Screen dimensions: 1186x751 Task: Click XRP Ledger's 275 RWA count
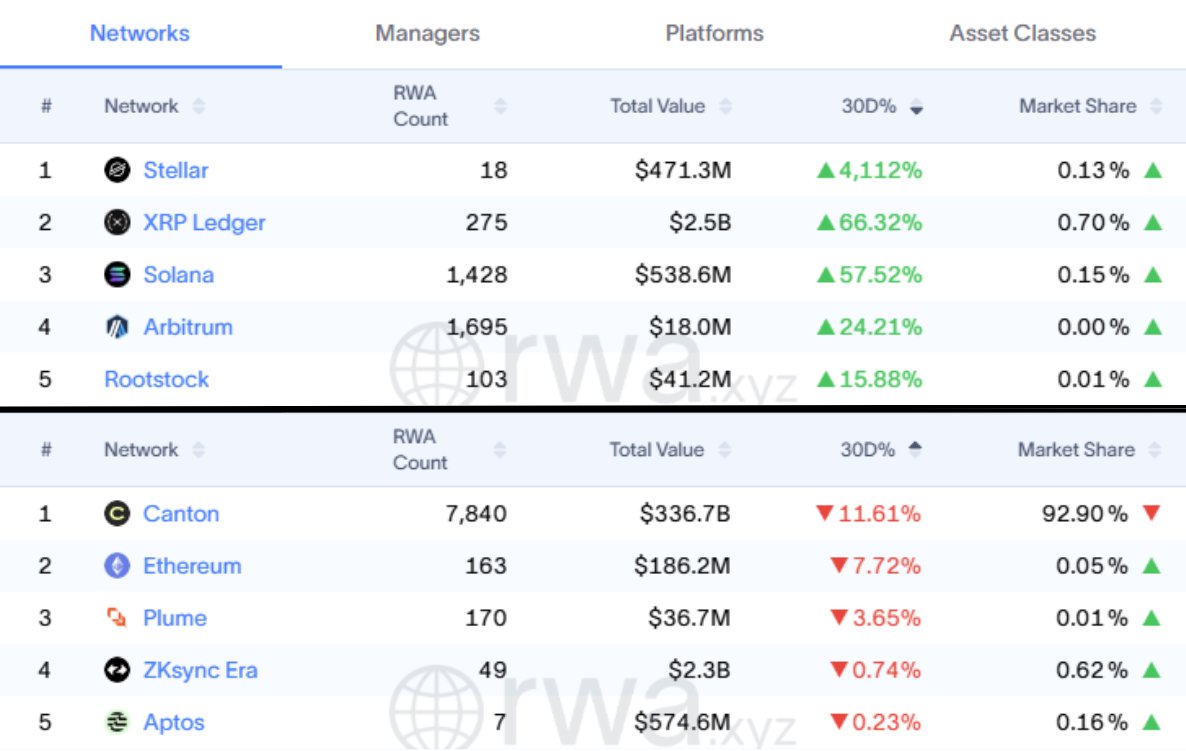point(486,222)
